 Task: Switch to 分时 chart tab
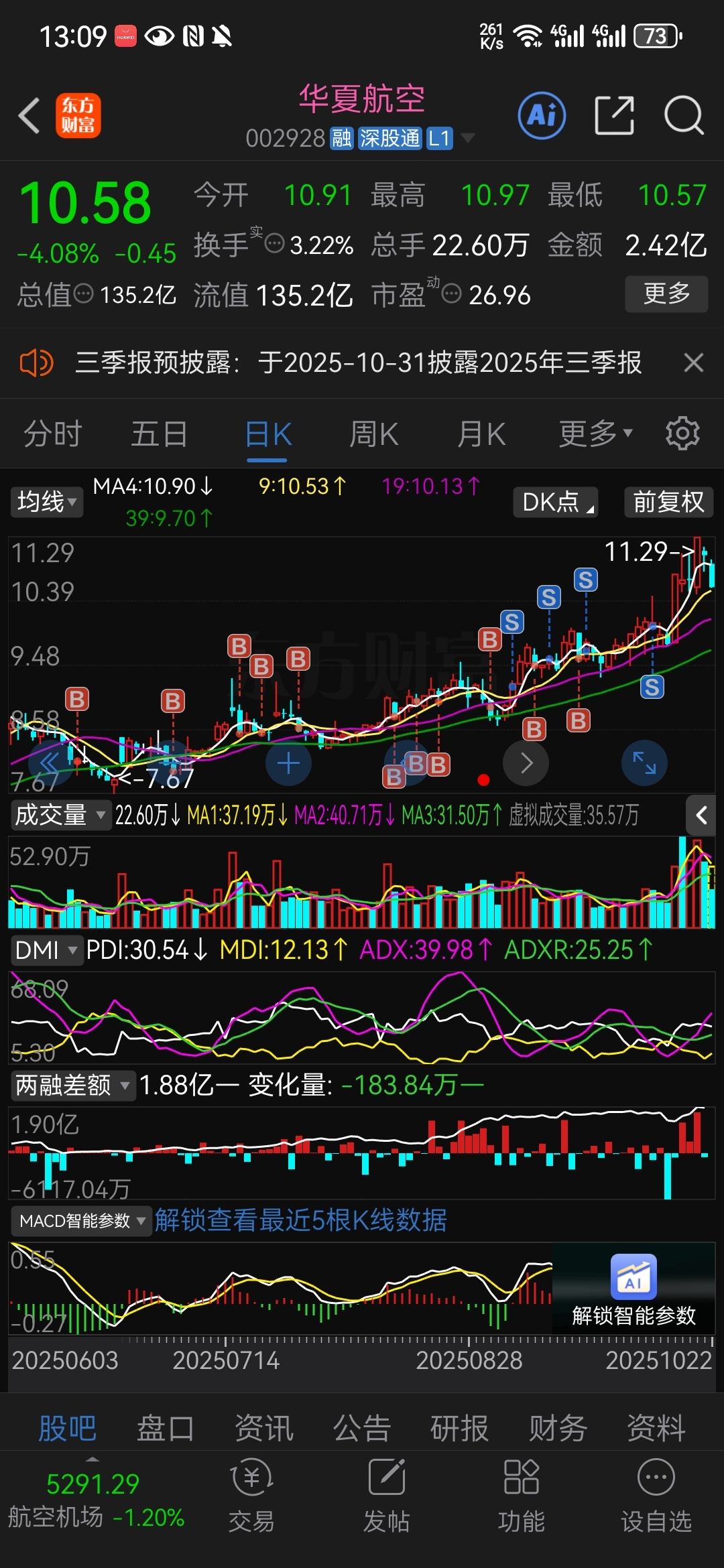coord(53,434)
